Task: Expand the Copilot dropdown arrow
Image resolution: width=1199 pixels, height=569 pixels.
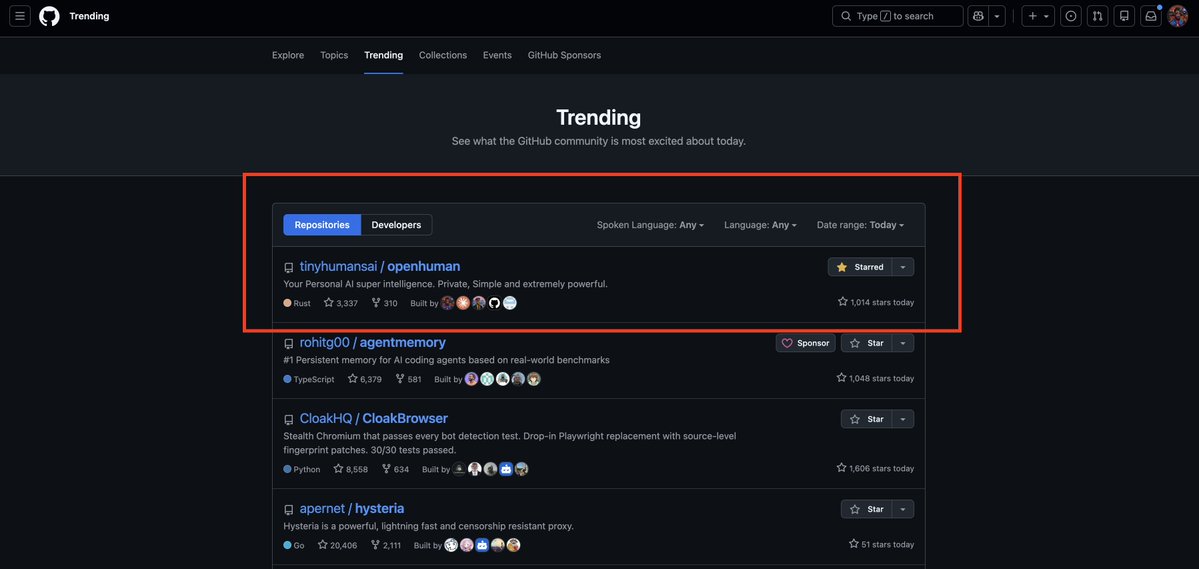Action: (997, 16)
